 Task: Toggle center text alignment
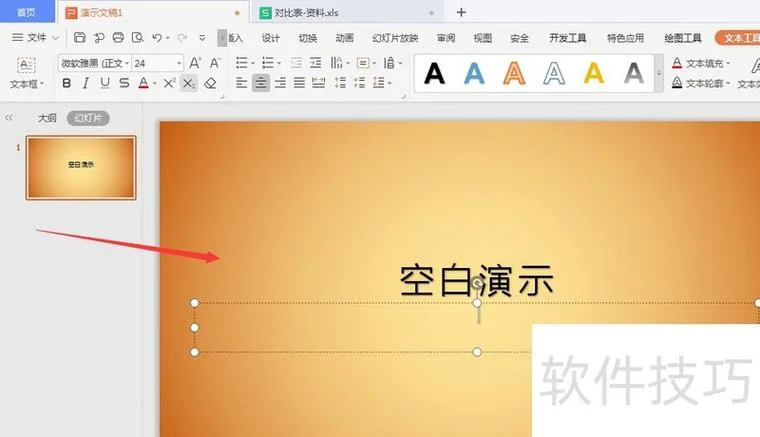[x=261, y=83]
